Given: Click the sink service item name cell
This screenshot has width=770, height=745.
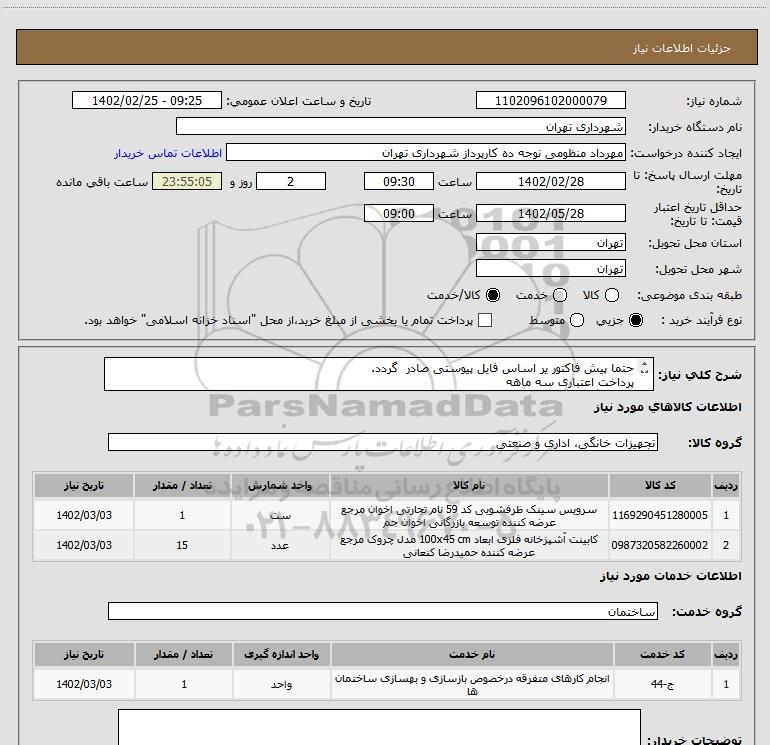Looking at the screenshot, I should coord(469,515).
